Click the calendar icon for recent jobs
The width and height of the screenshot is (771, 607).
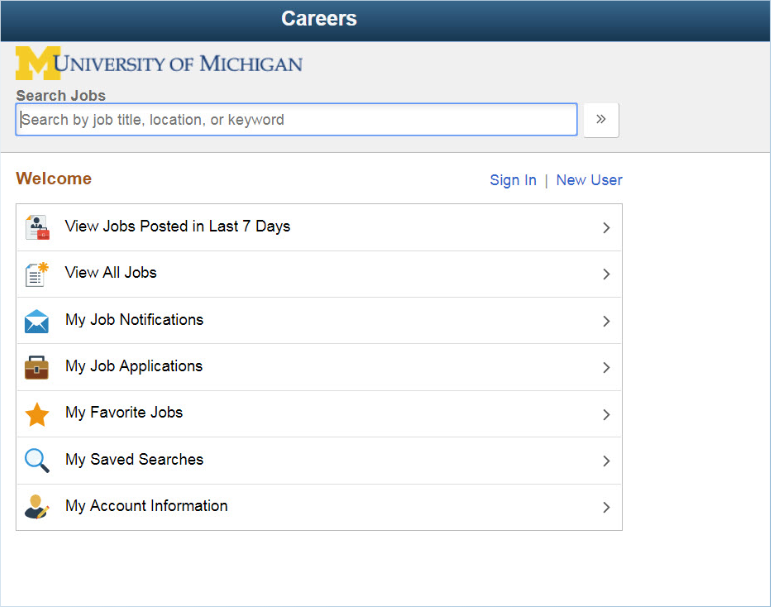click(37, 227)
